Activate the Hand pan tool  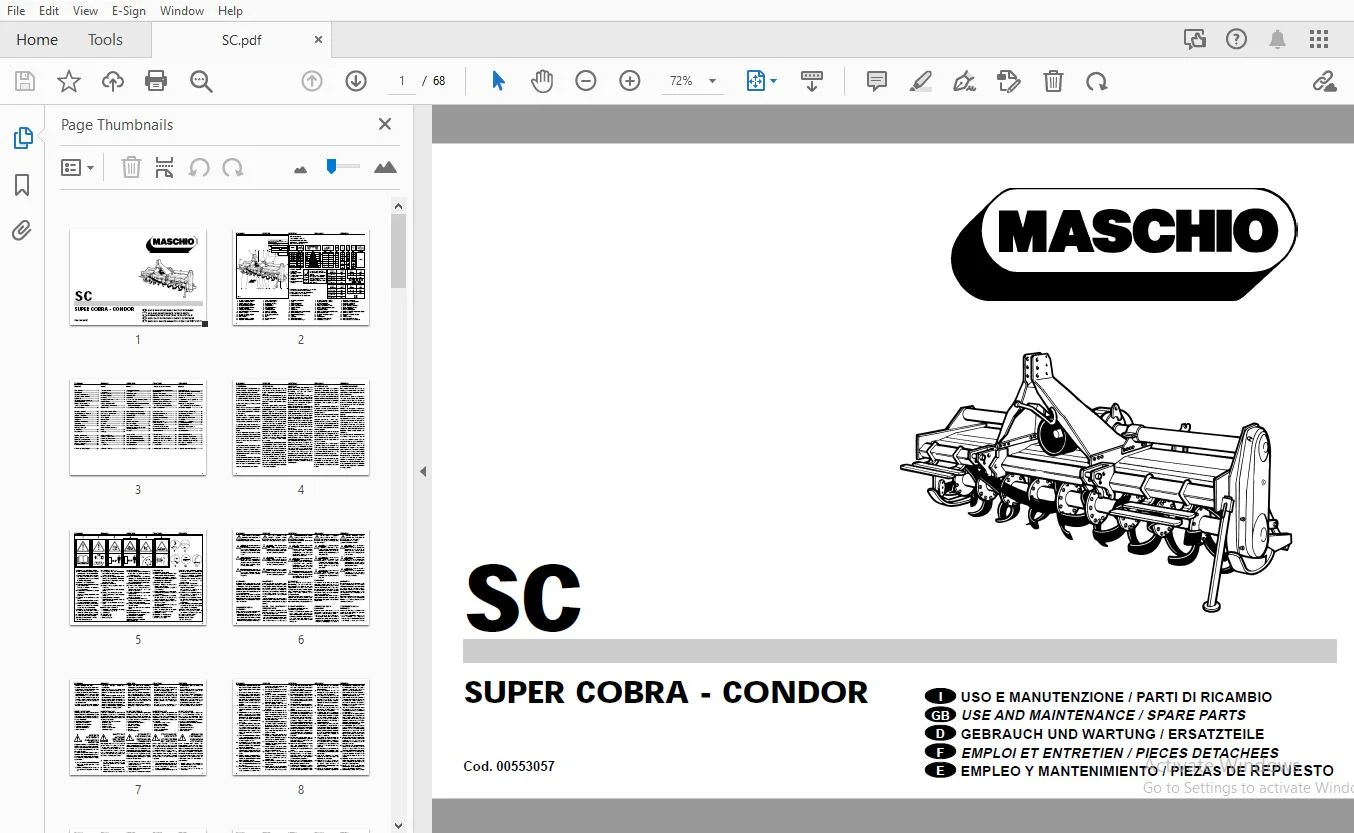pos(542,81)
